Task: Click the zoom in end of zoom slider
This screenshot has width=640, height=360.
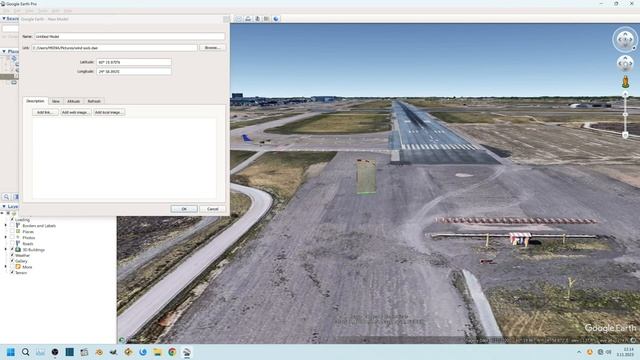Action: tap(625, 94)
